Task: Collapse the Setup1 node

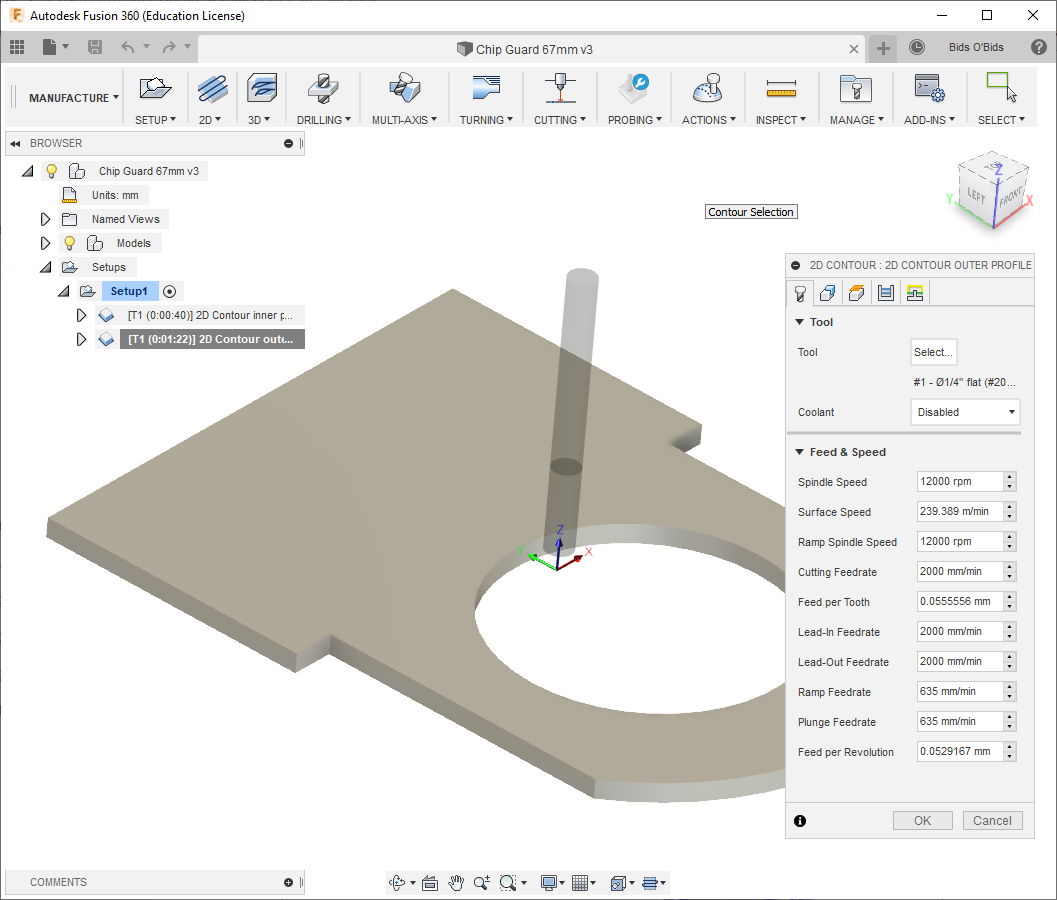Action: click(x=63, y=291)
